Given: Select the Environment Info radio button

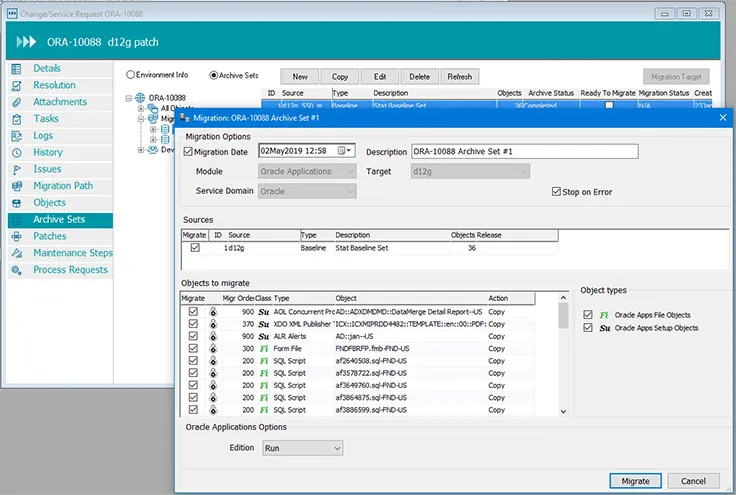Looking at the screenshot, I should point(131,75).
